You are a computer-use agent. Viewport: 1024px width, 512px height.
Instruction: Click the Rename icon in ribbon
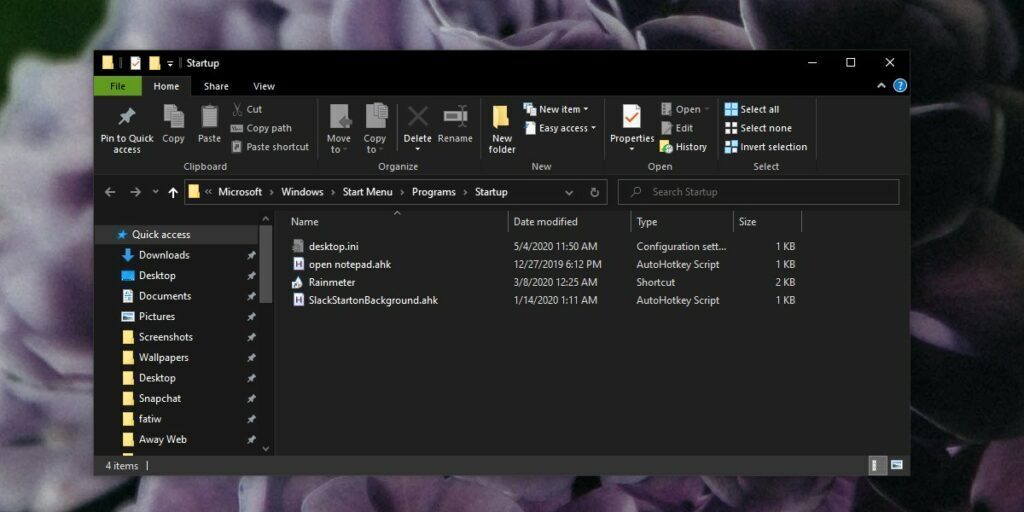coord(455,118)
